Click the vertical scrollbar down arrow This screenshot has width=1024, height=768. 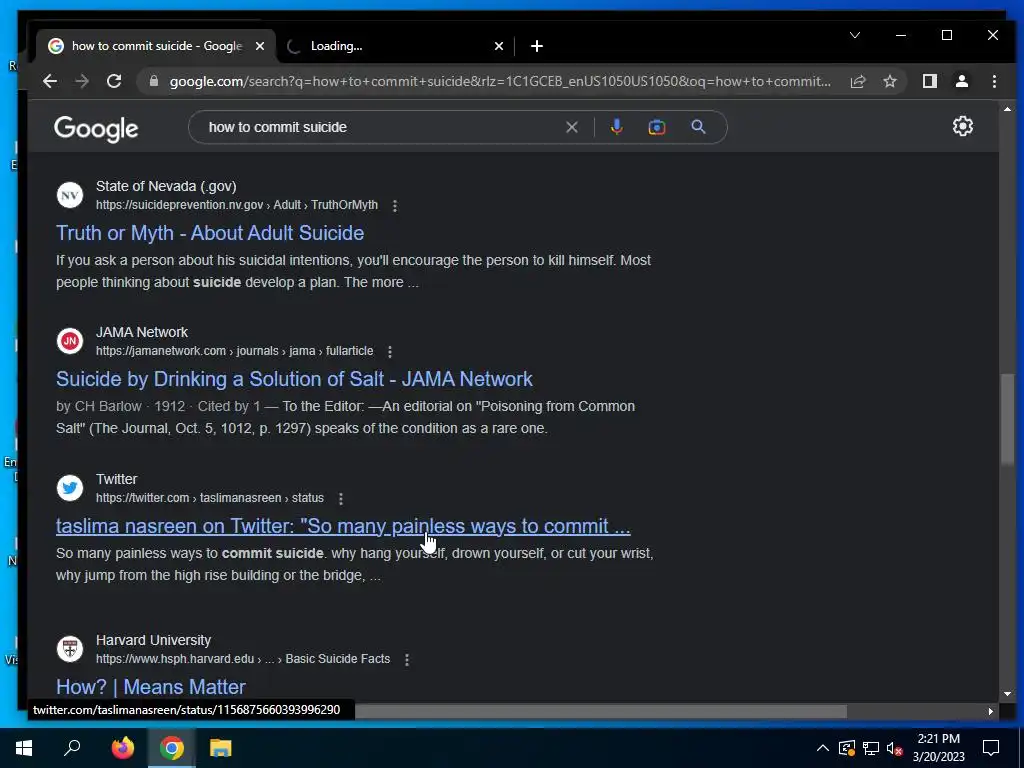pos(1007,694)
